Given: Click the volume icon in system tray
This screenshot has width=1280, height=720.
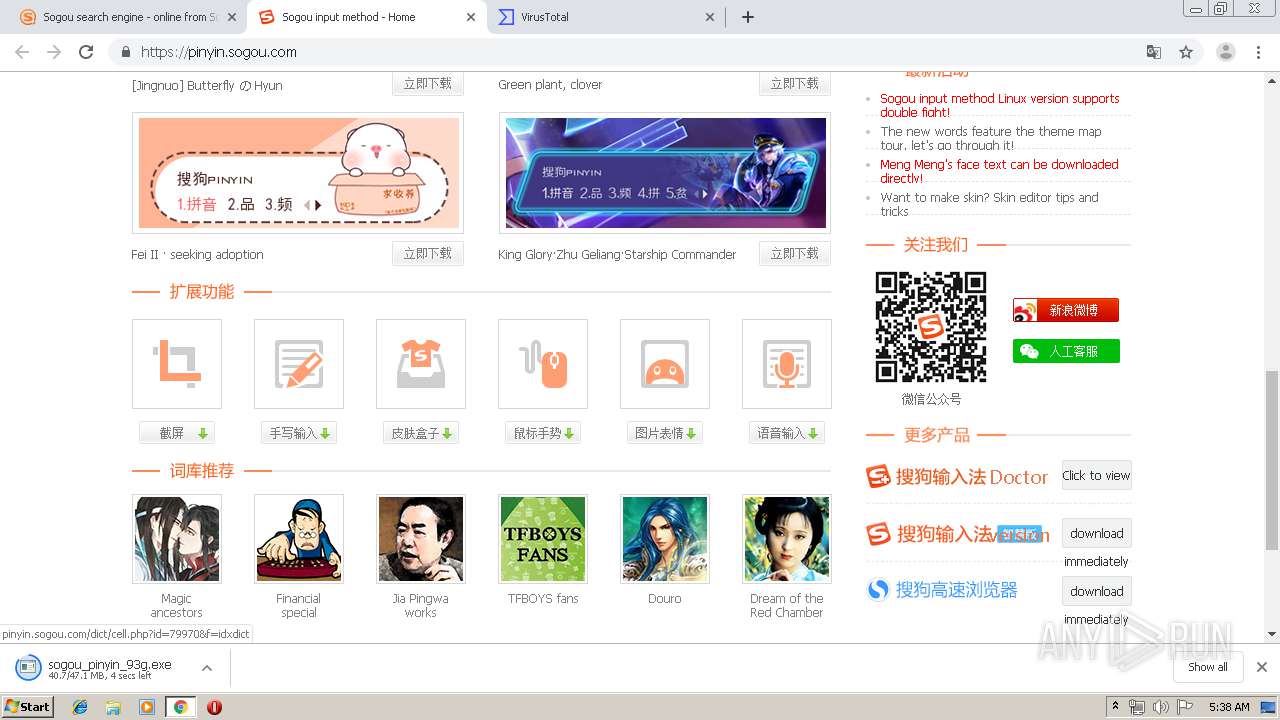Looking at the screenshot, I should pyautogui.click(x=1160, y=707).
